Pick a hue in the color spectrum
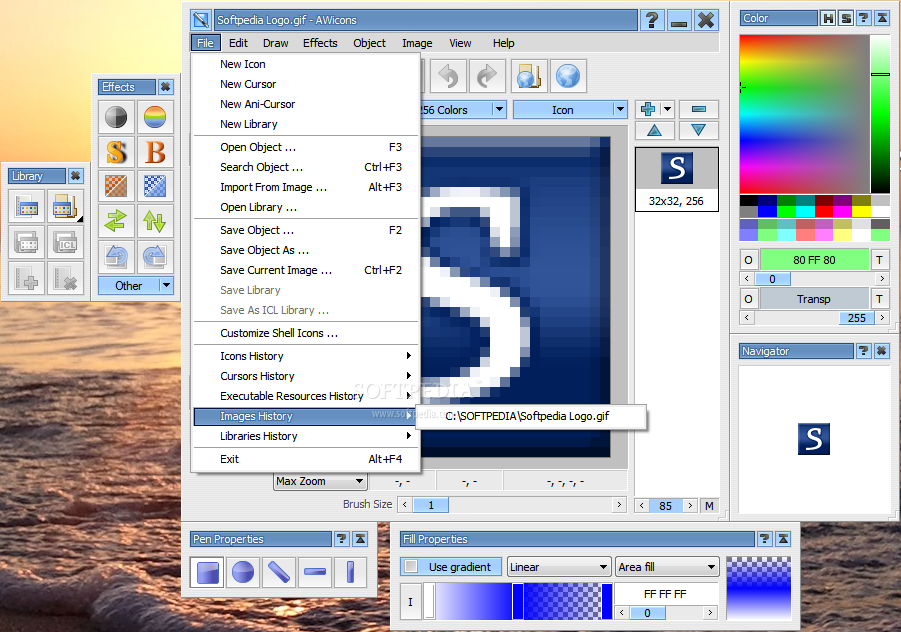This screenshot has height=632, width=901. tap(804, 114)
